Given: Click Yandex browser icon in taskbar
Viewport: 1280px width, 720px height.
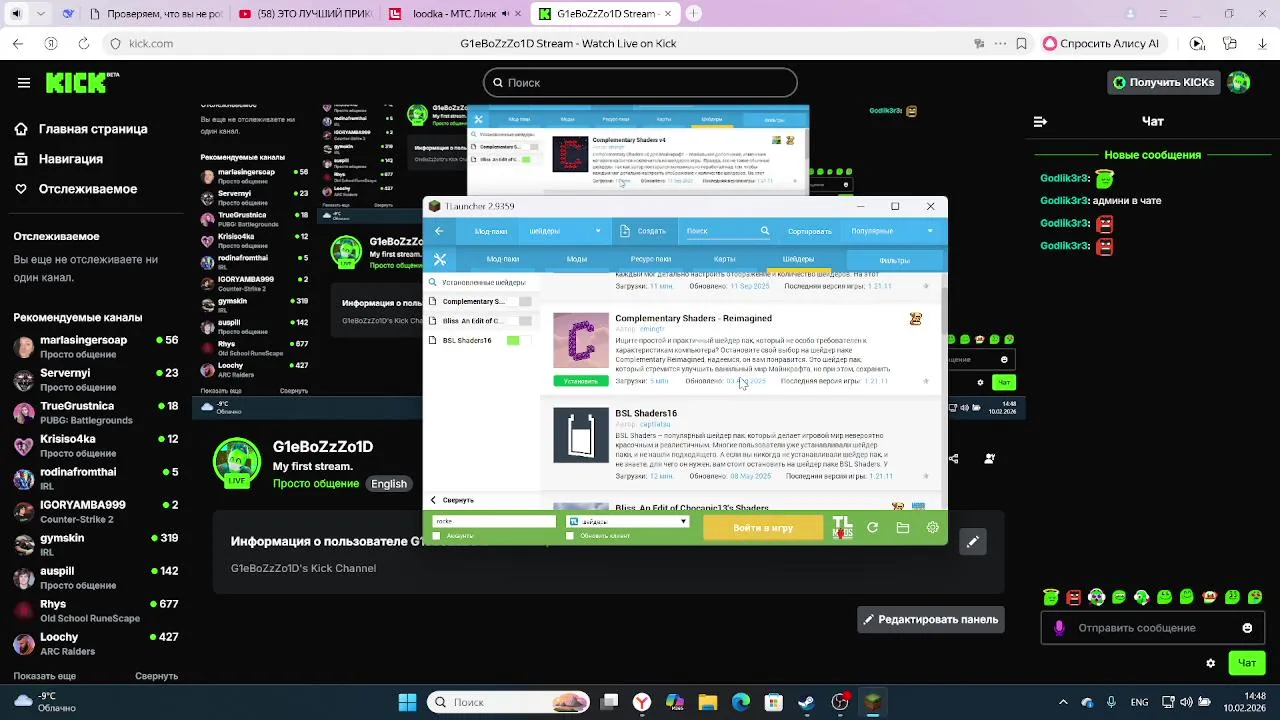Looking at the screenshot, I should point(642,702).
